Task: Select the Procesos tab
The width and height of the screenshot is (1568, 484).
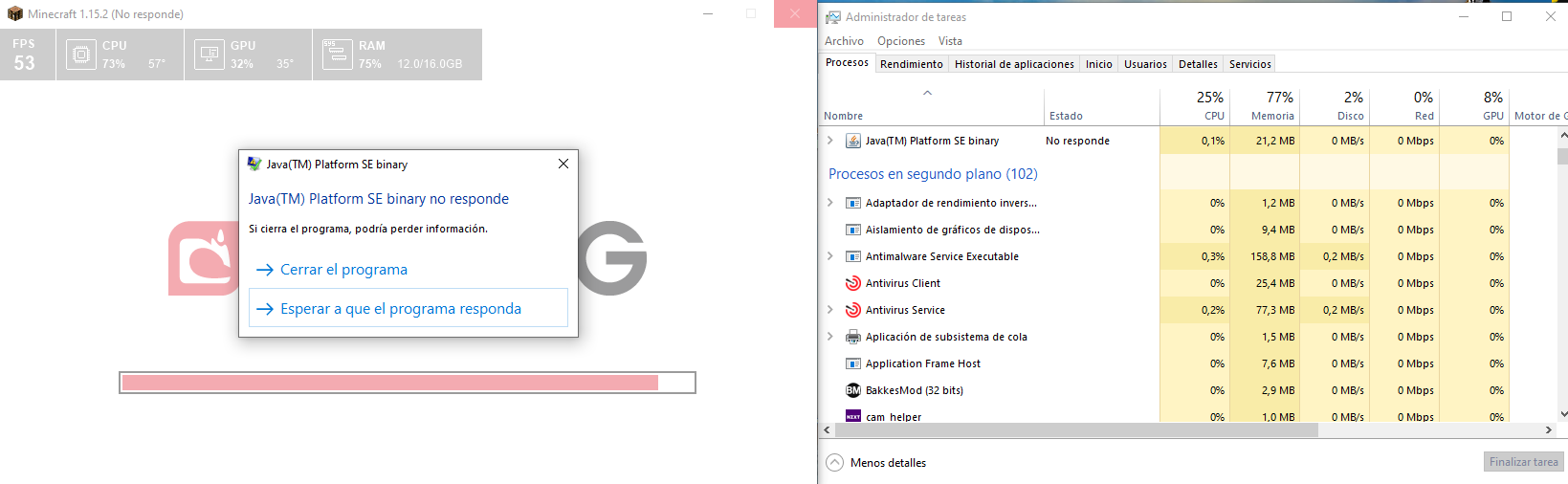Action: coord(847,63)
